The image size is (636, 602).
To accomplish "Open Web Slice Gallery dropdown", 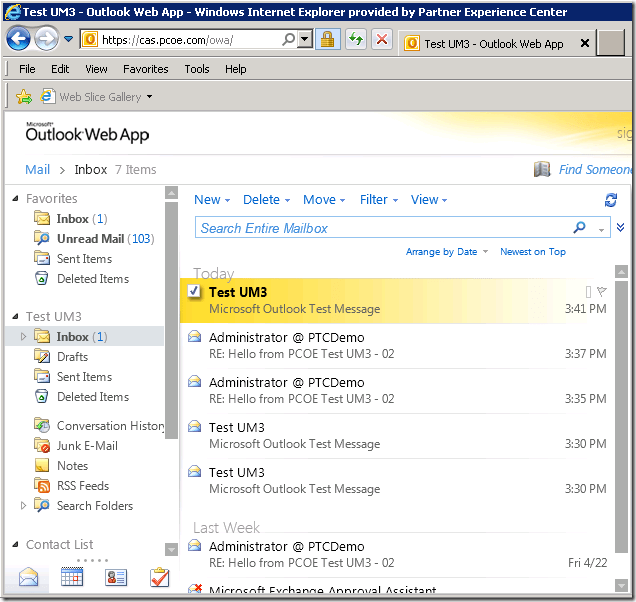I will pos(149,97).
